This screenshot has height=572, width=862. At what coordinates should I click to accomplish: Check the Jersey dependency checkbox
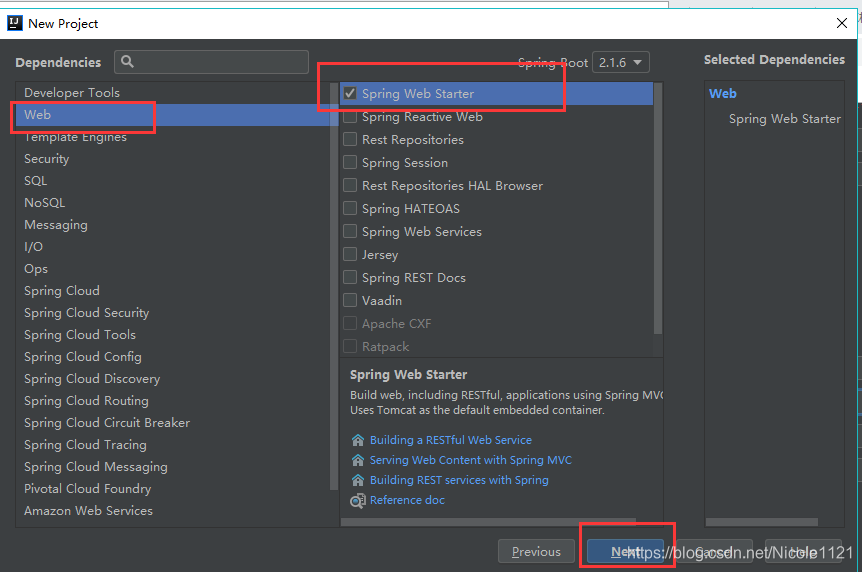click(x=350, y=254)
